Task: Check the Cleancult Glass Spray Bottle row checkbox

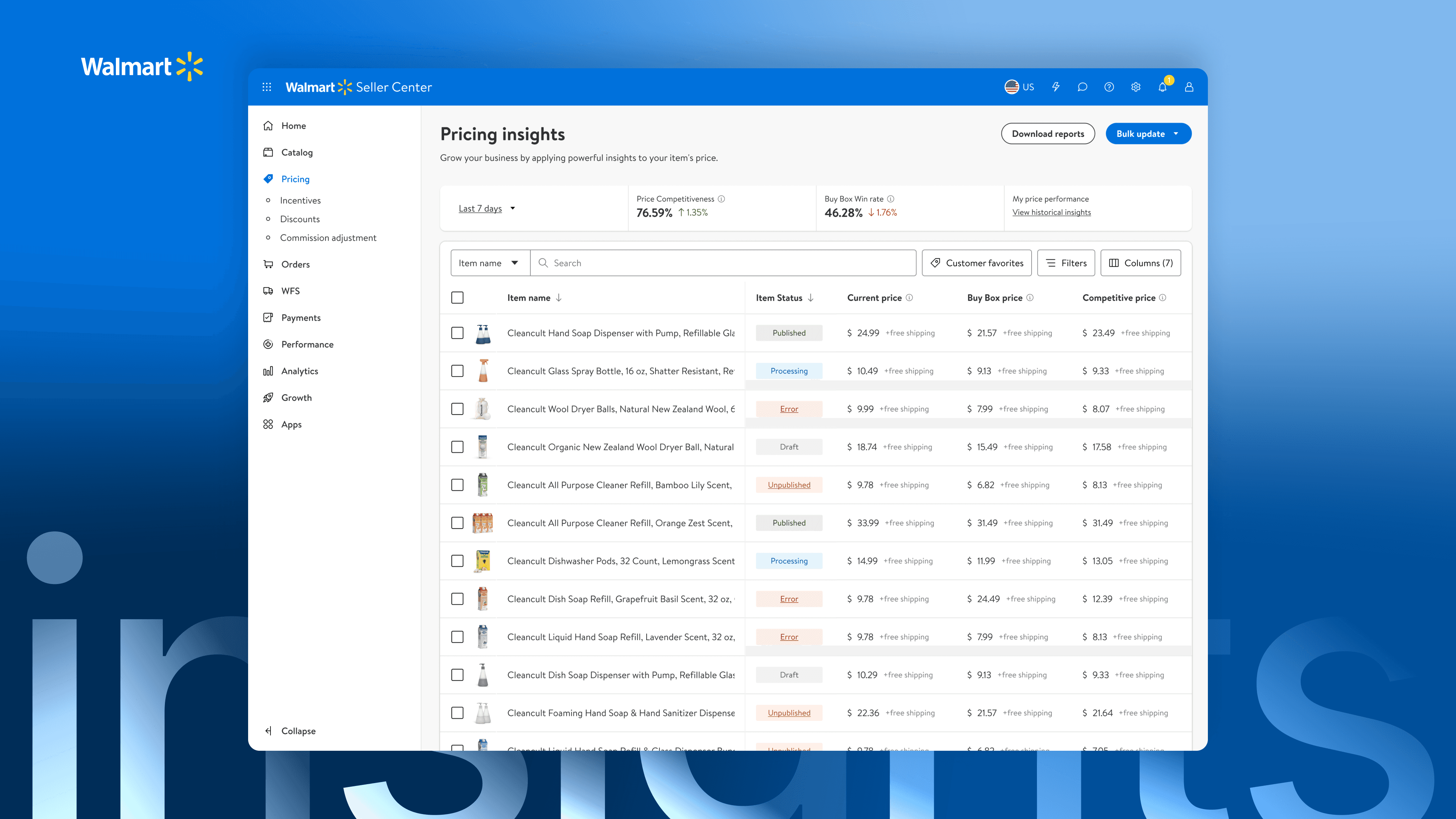Action: click(x=457, y=371)
